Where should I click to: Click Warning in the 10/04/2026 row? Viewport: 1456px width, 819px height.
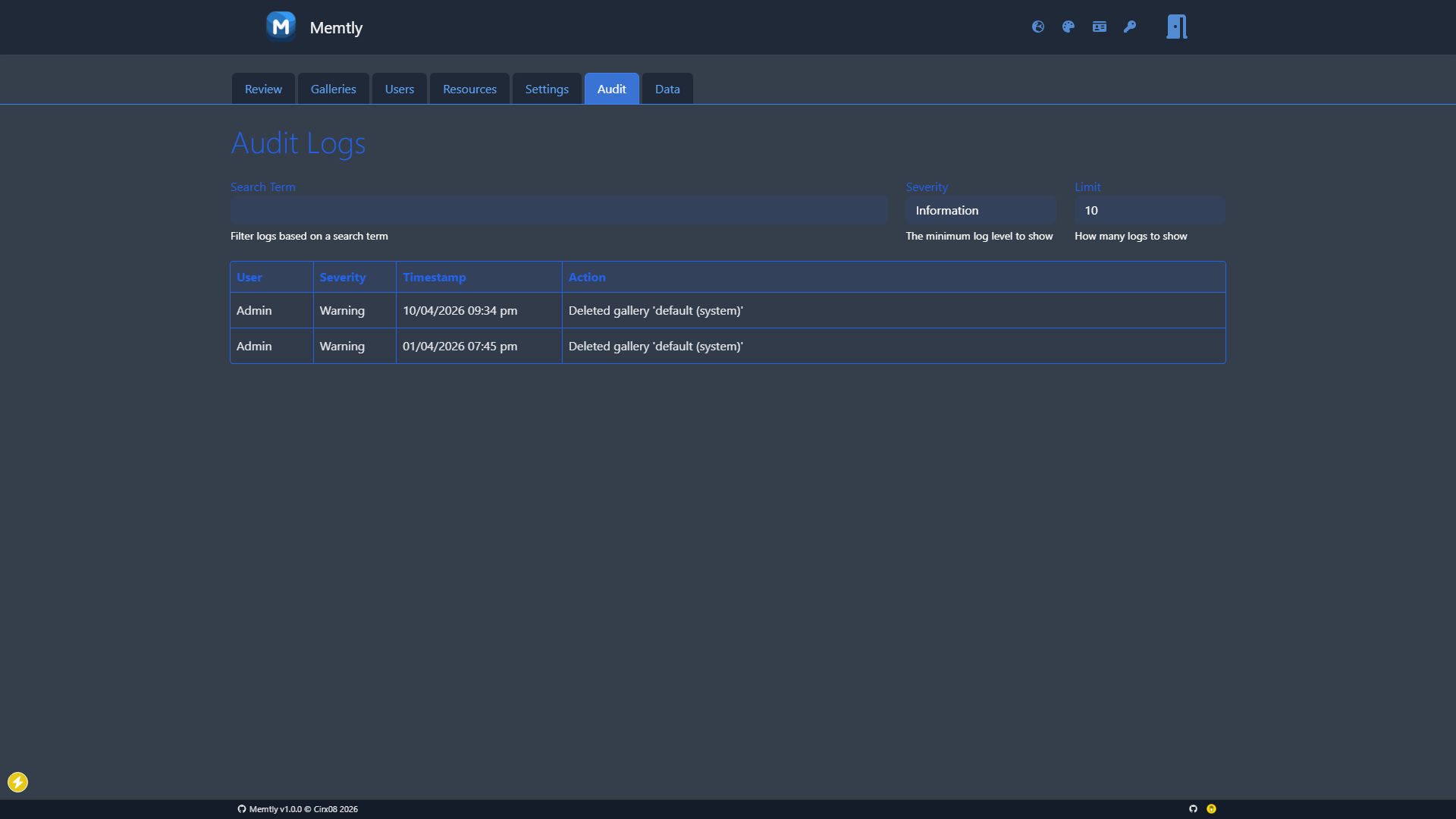[x=342, y=310]
